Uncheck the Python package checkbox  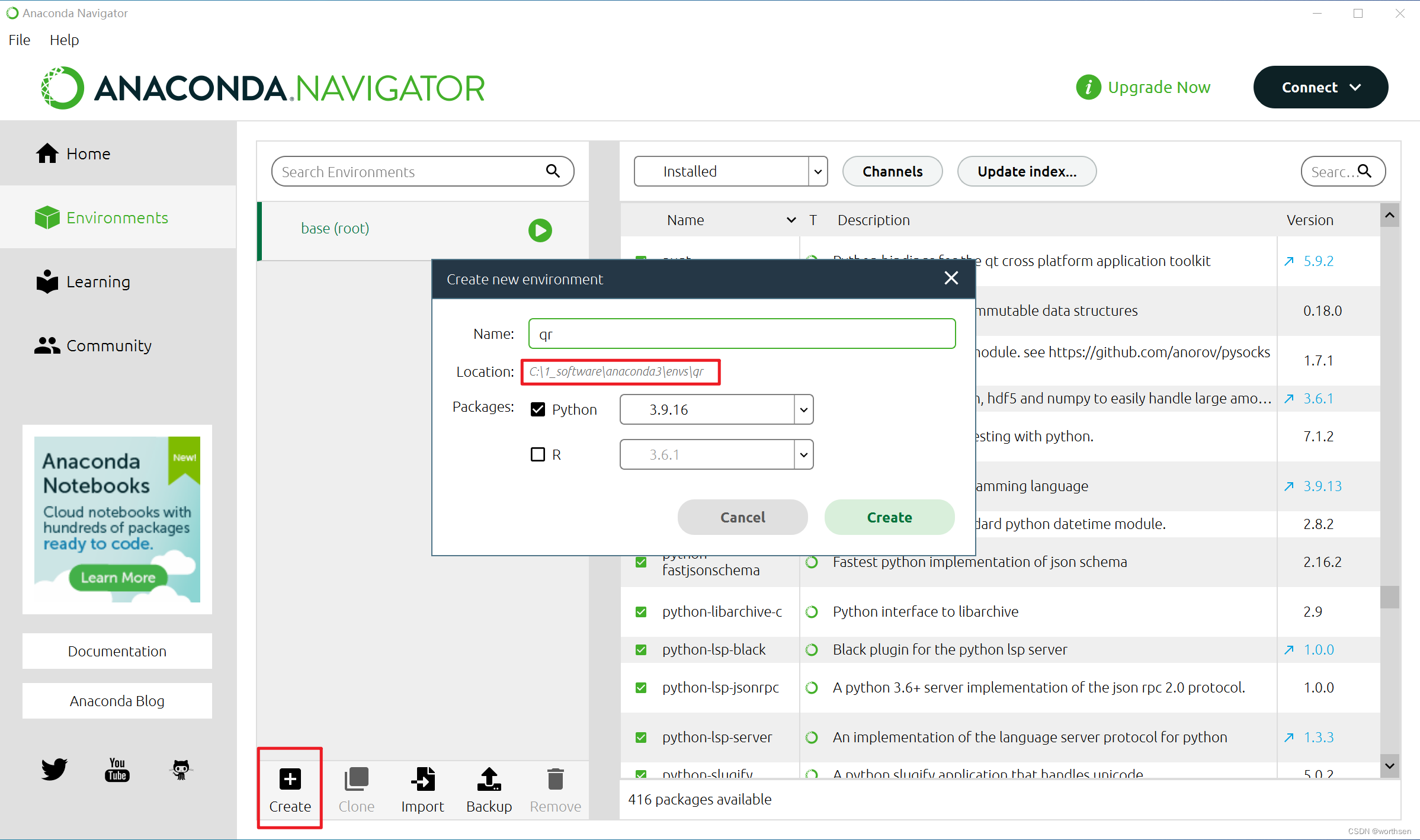click(537, 409)
